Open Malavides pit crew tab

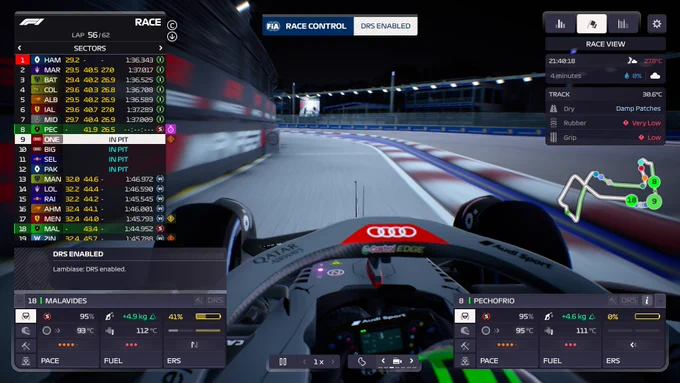[26, 360]
